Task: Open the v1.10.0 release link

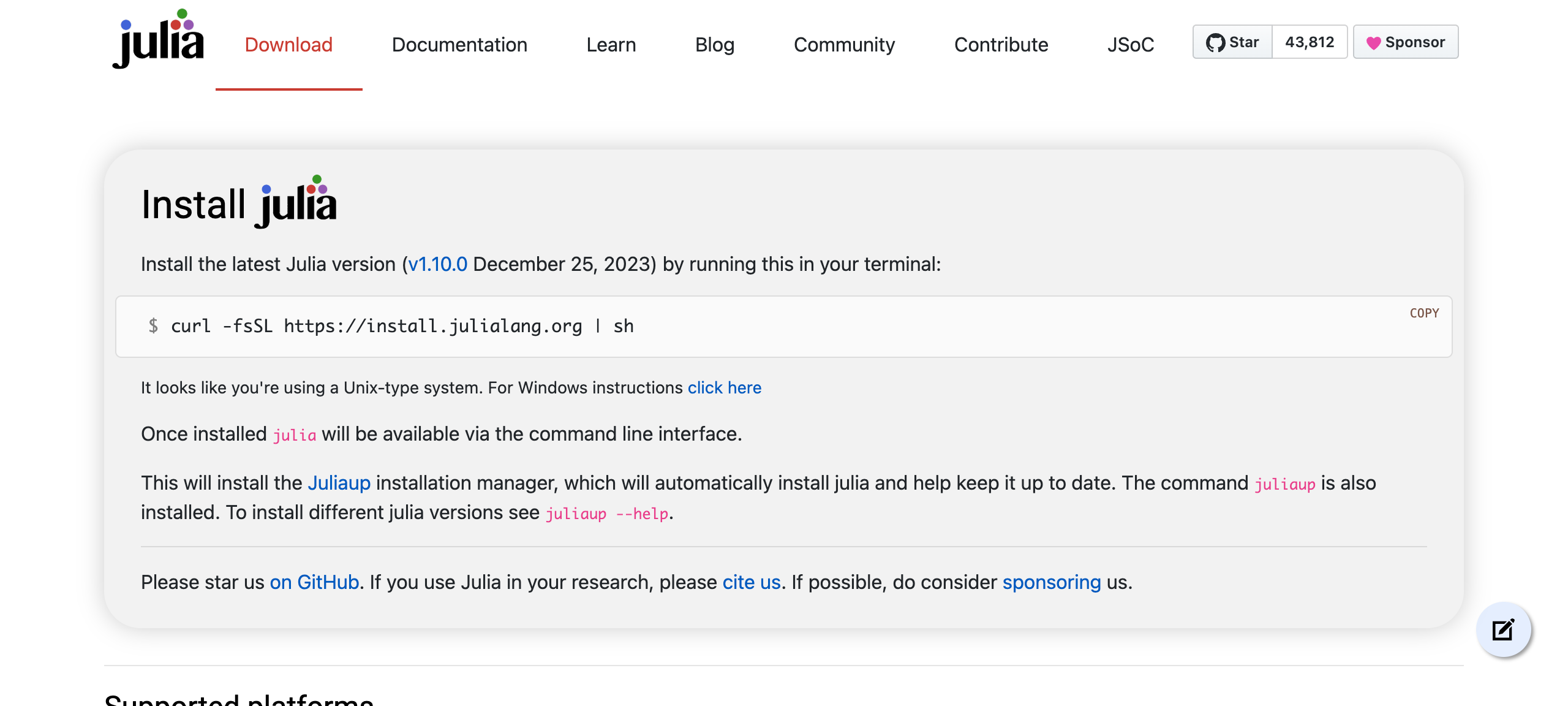Action: tap(437, 264)
